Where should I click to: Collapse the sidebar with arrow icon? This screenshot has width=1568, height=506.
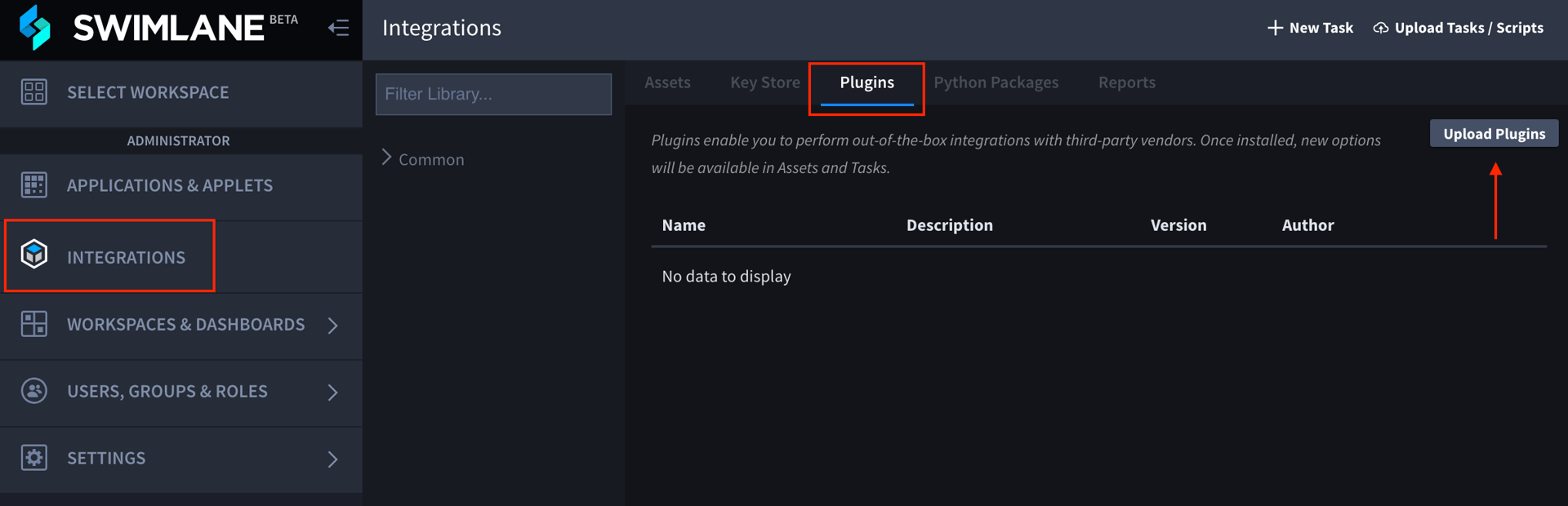click(338, 28)
